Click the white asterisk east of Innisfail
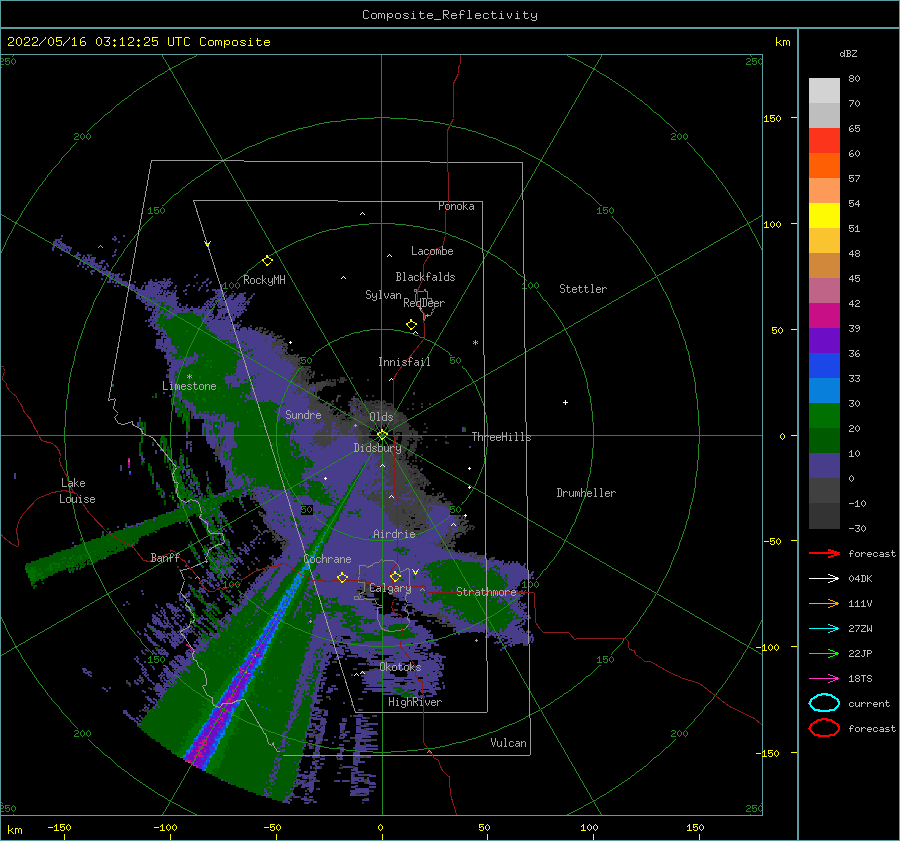 [x=475, y=343]
